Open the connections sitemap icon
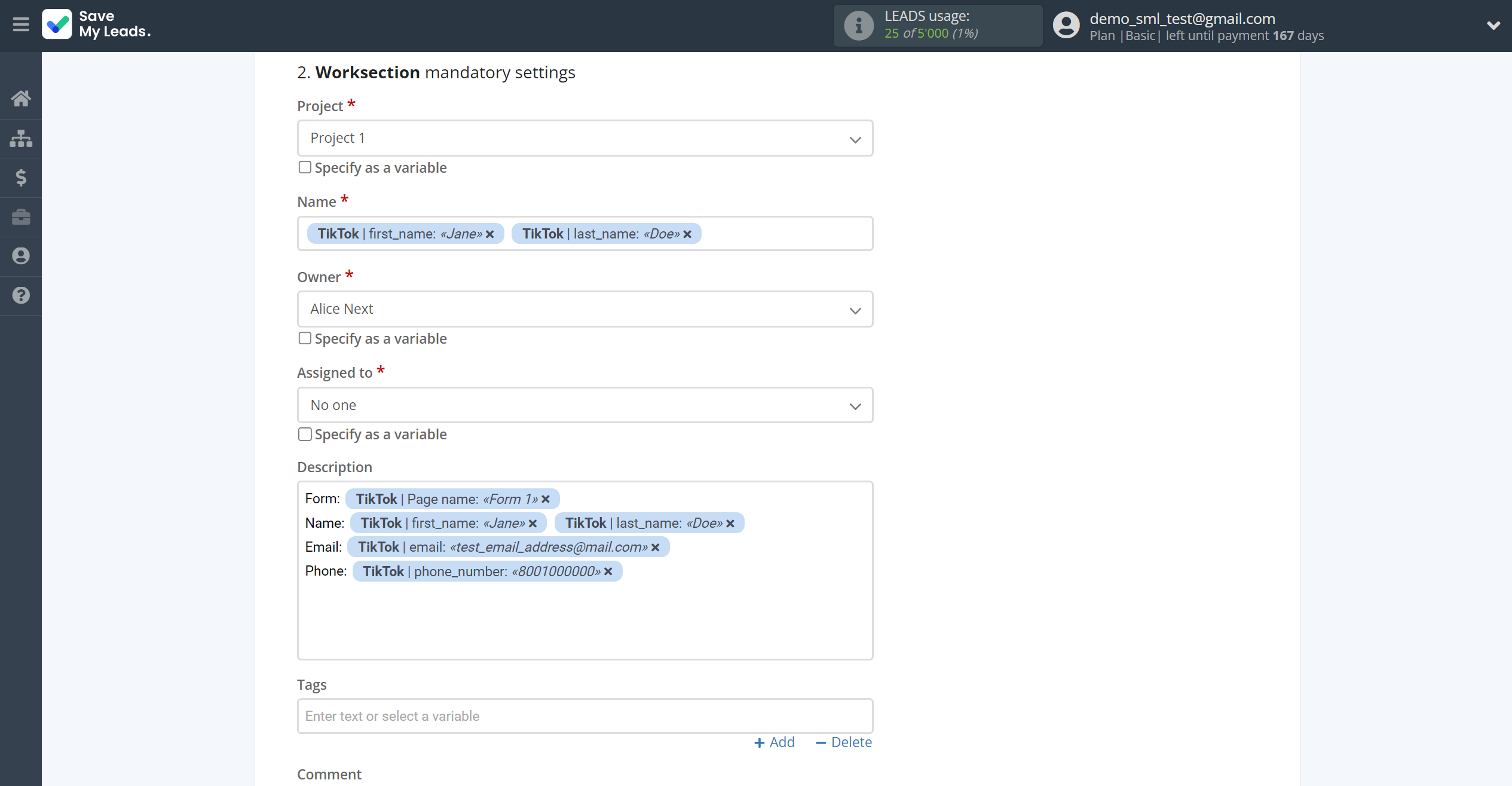This screenshot has height=786, width=1512. click(x=21, y=138)
